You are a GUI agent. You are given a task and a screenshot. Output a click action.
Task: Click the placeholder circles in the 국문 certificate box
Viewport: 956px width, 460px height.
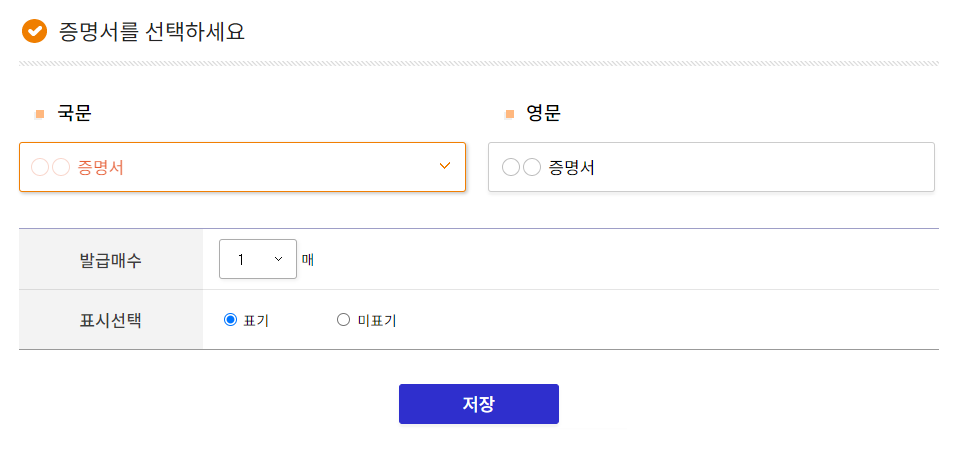(51, 167)
